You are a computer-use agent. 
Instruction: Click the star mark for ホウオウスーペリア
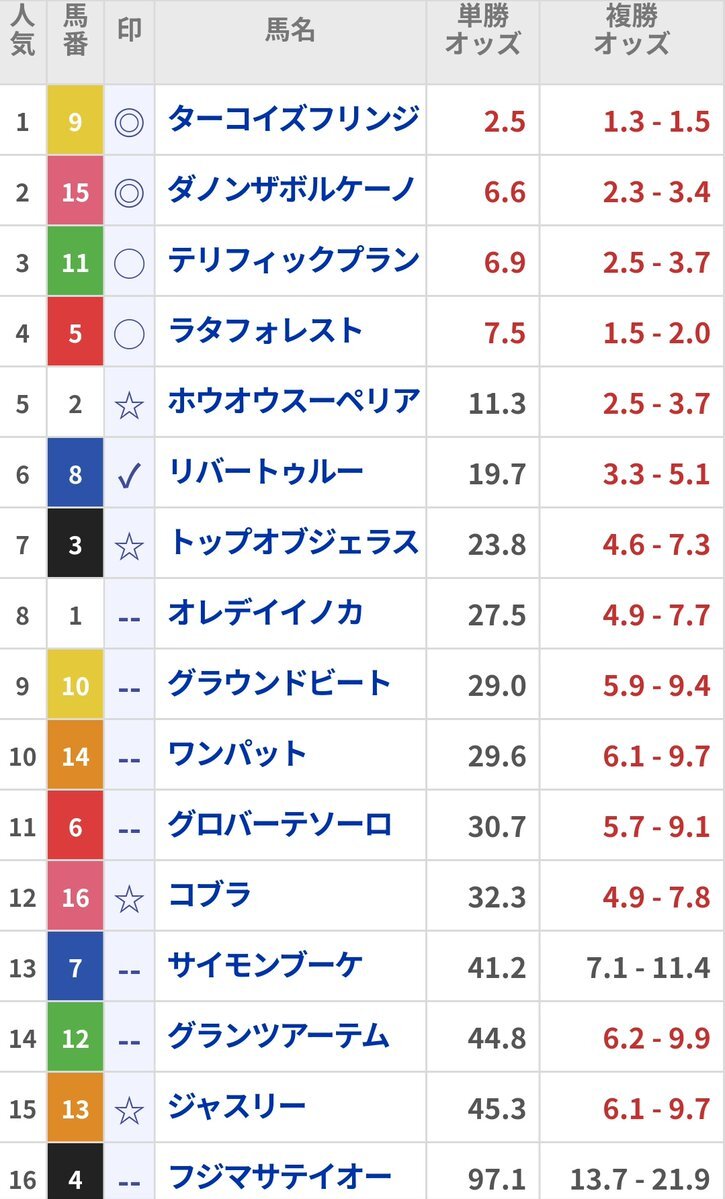point(129,405)
